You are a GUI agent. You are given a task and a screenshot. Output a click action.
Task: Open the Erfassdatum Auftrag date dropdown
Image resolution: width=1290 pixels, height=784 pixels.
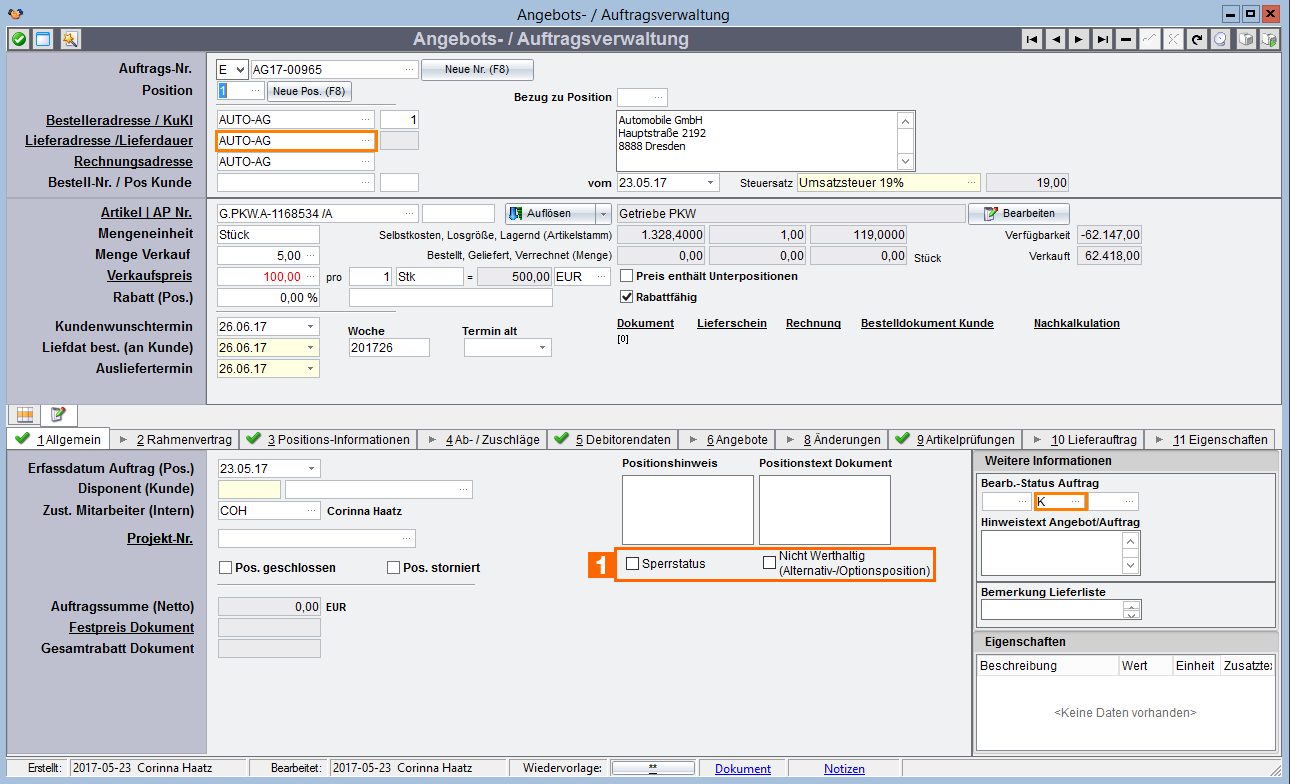click(x=311, y=468)
